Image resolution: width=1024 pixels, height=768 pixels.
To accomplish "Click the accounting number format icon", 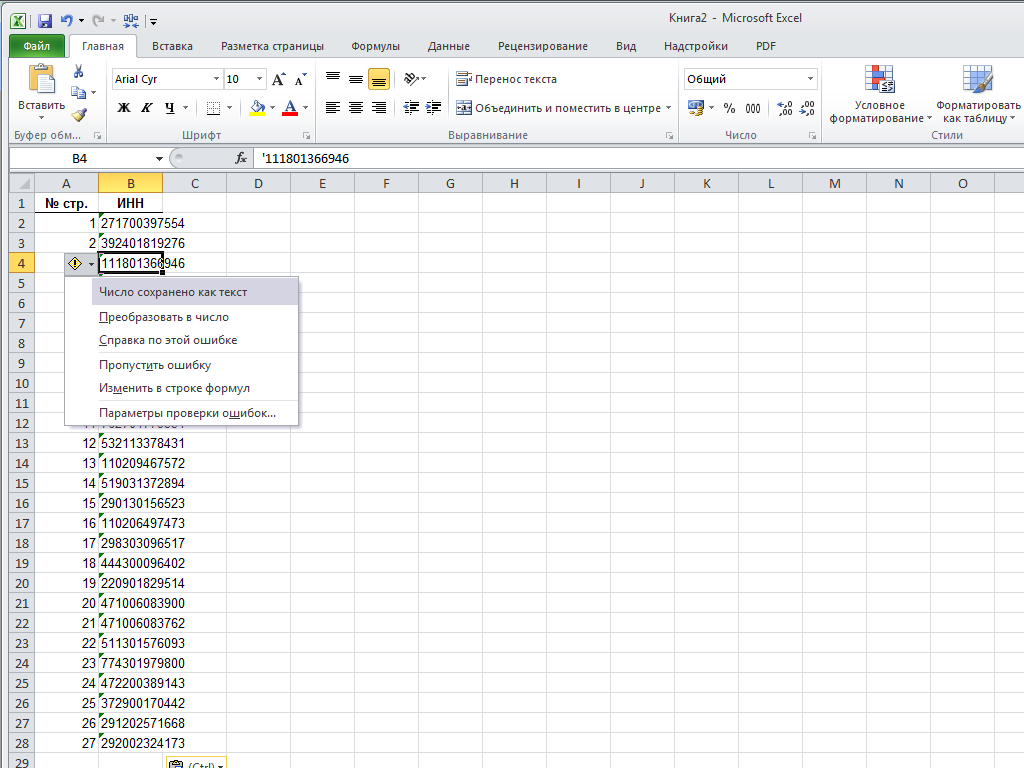I will click(x=696, y=108).
